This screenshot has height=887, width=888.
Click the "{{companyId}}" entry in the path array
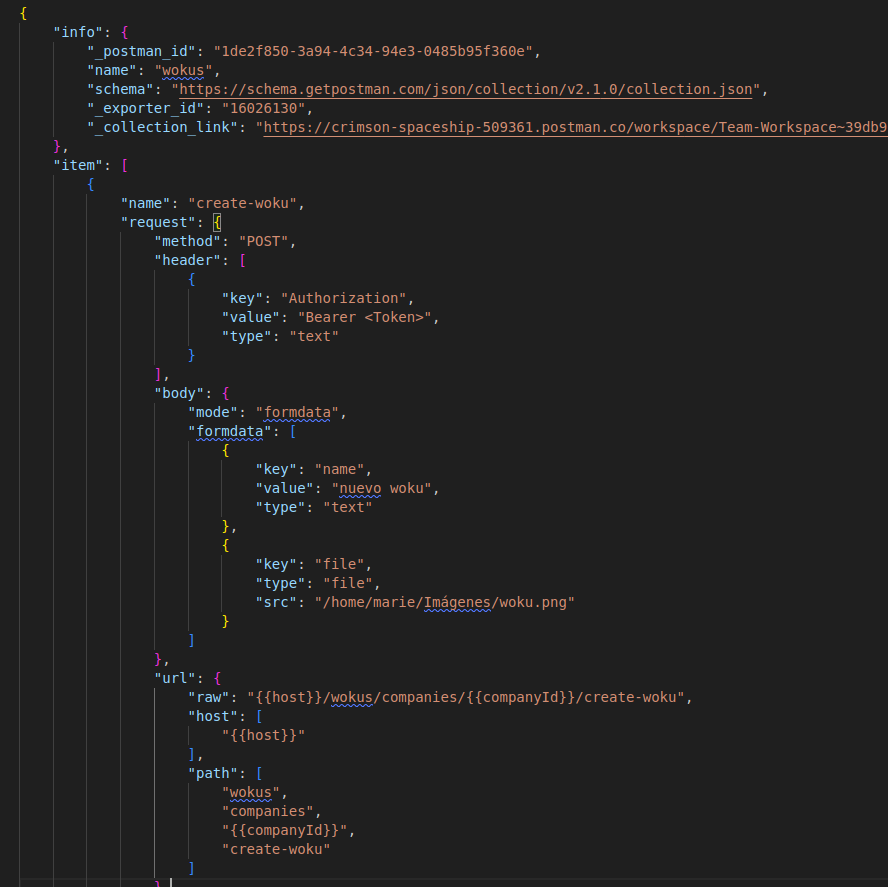[284, 830]
